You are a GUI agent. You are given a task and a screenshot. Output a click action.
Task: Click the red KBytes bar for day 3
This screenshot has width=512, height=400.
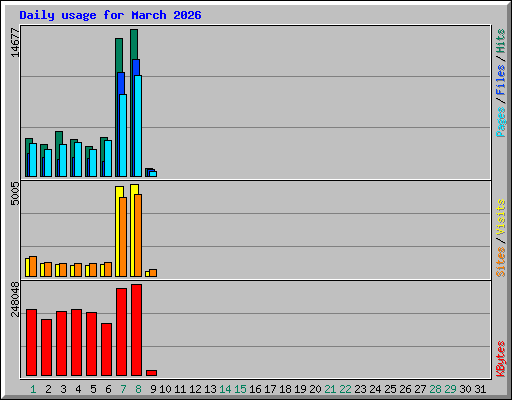point(61,344)
